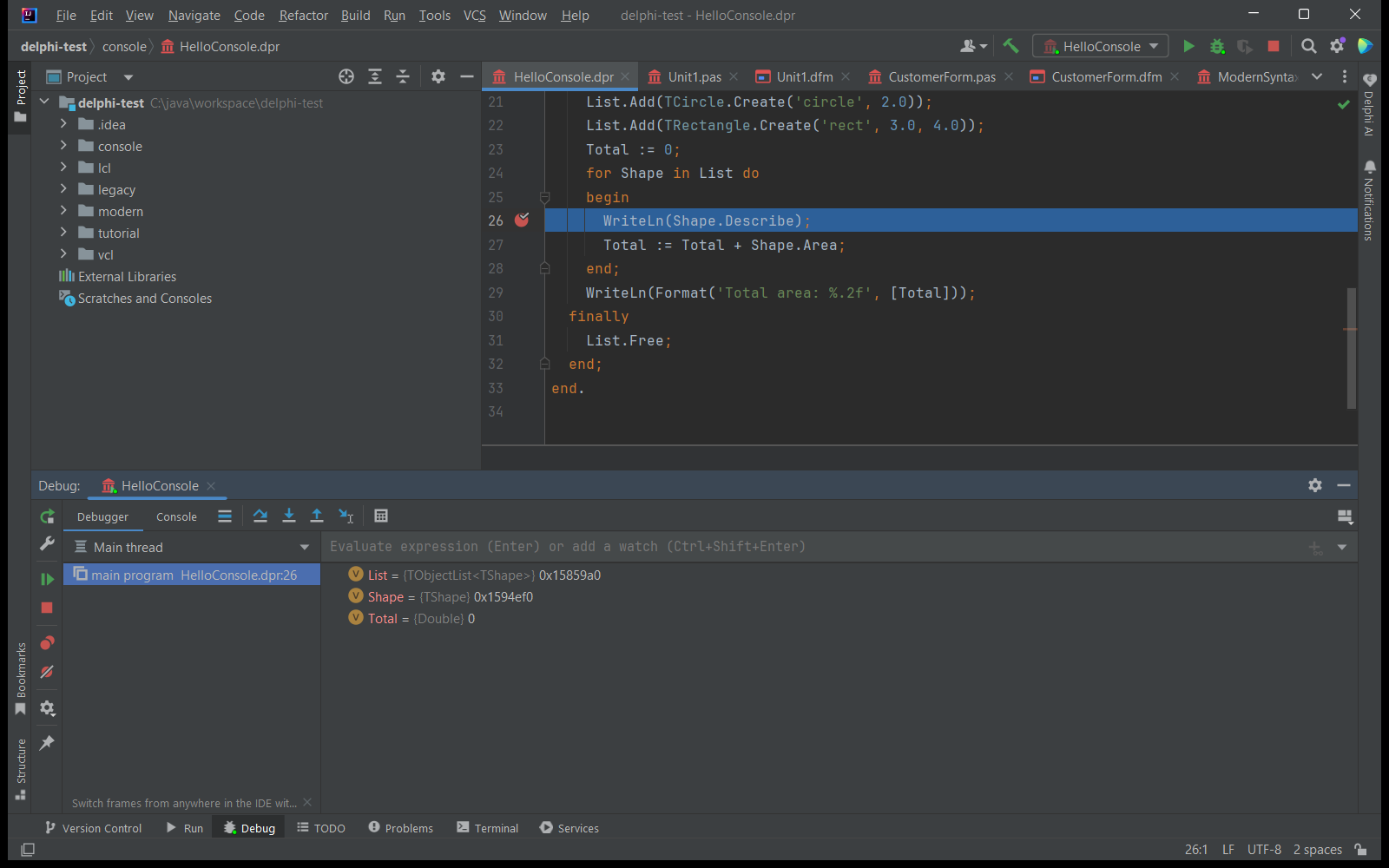This screenshot has width=1389, height=868.
Task: Select the main program stack frame
Action: click(x=192, y=575)
